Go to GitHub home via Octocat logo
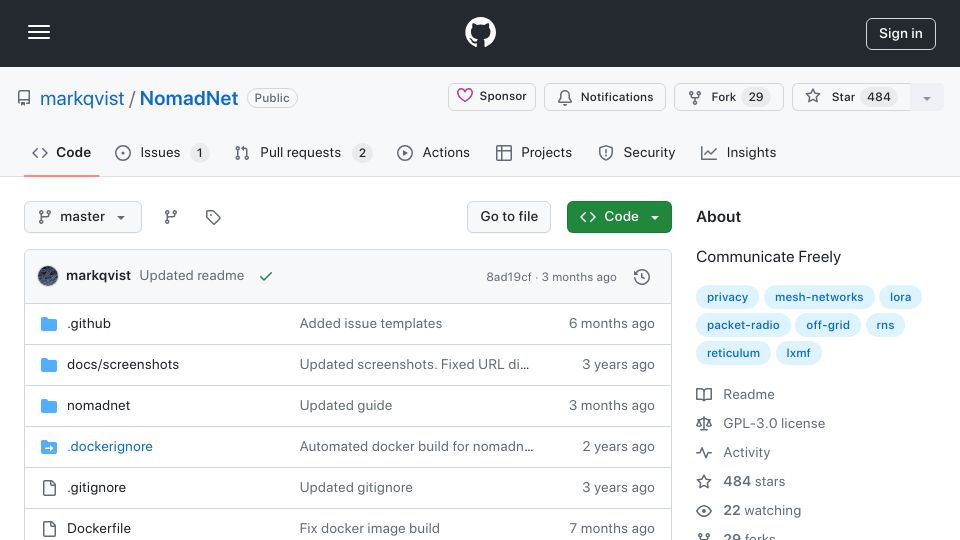This screenshot has width=960, height=540. point(480,32)
